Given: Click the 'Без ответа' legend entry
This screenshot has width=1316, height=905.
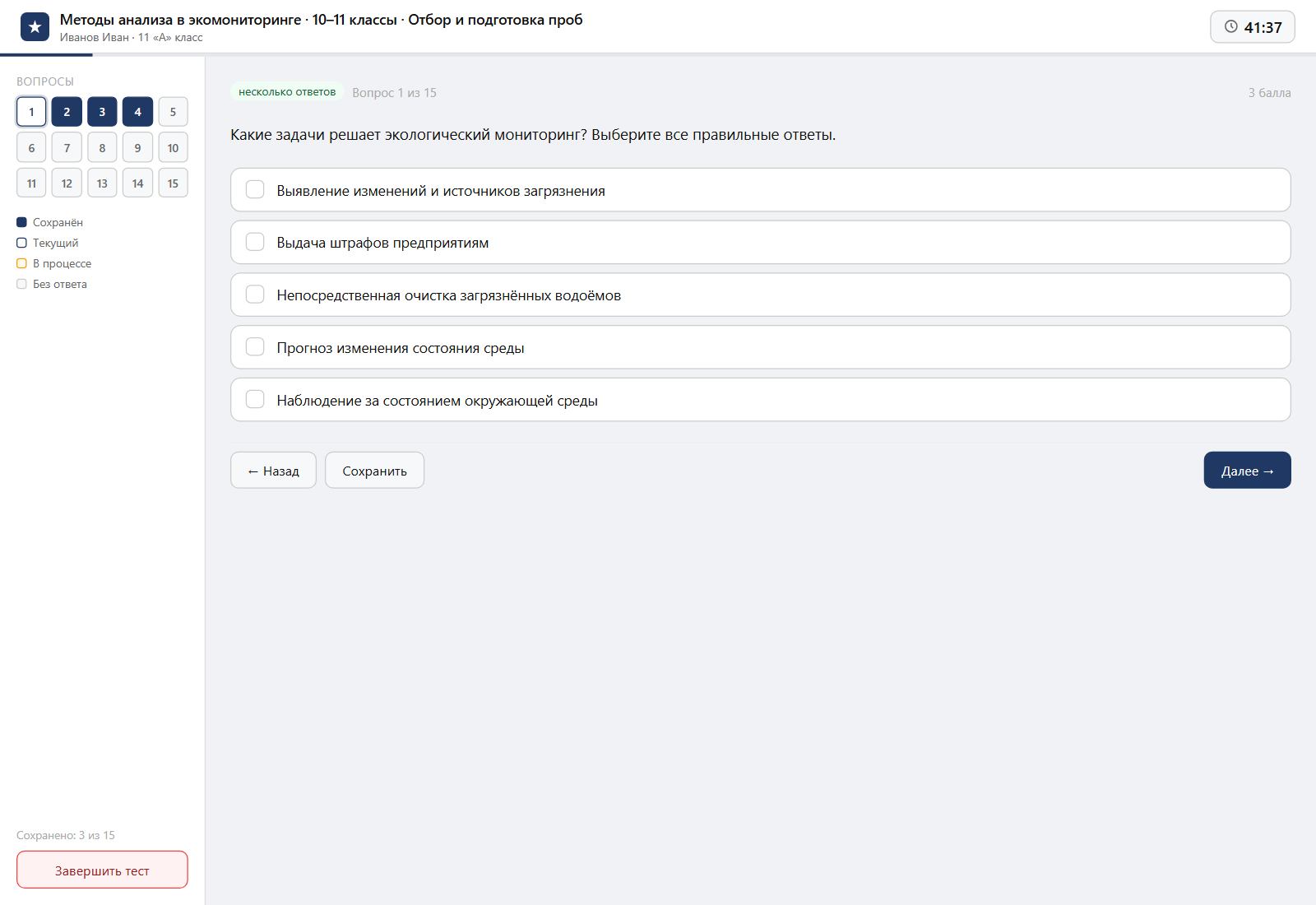Looking at the screenshot, I should [52, 284].
